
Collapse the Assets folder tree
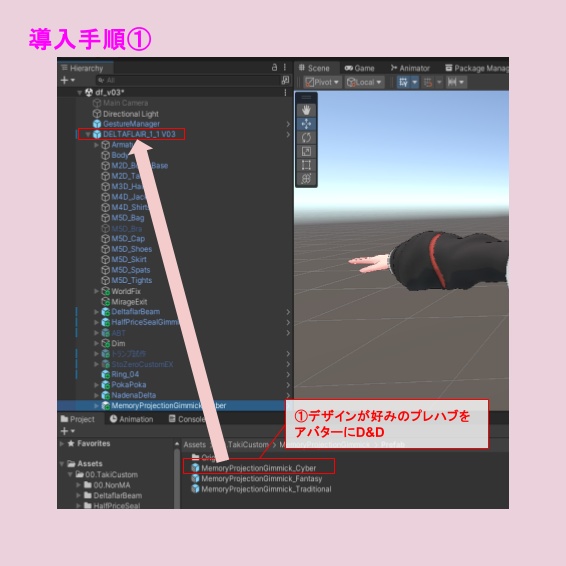[62, 463]
